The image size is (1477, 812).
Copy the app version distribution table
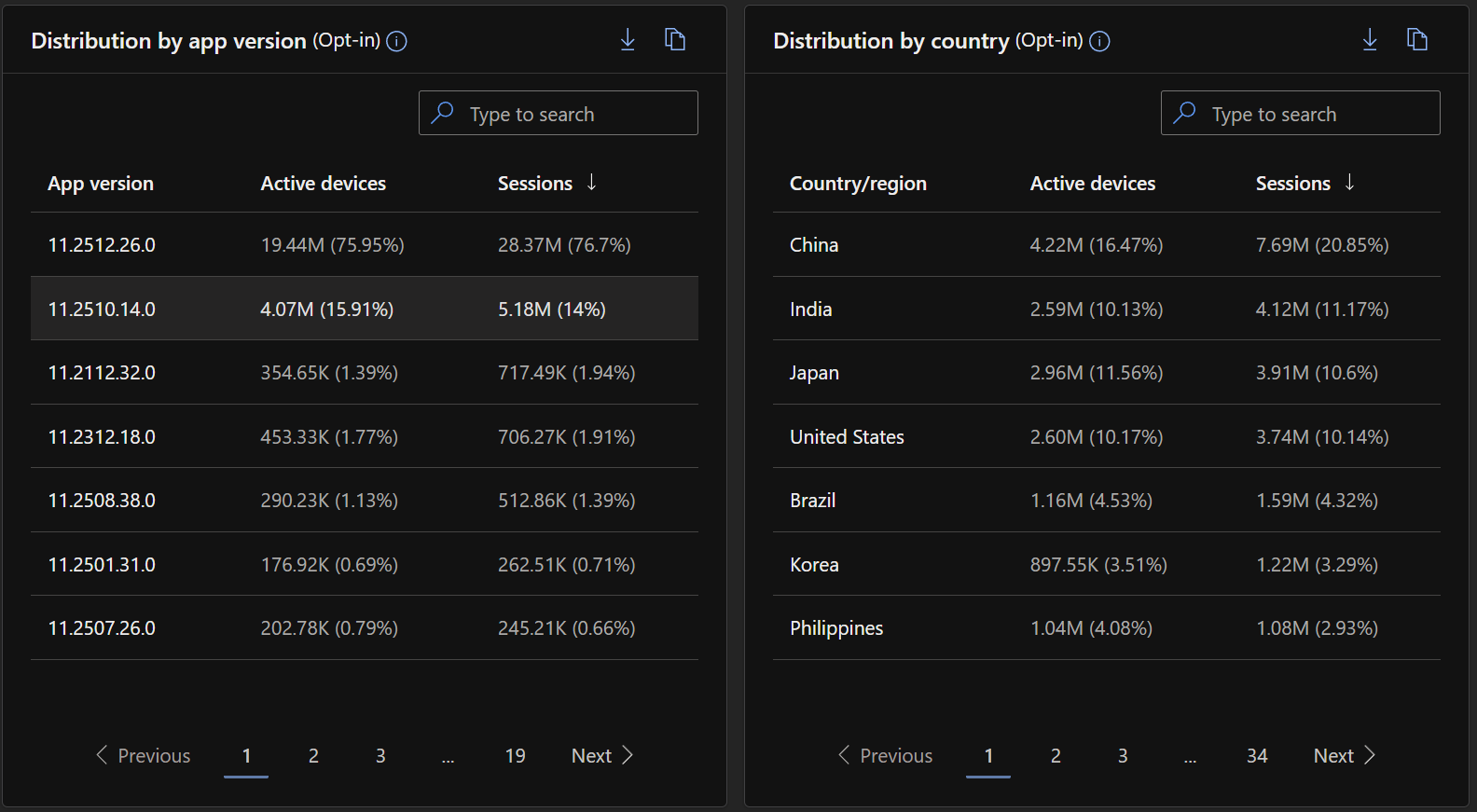pos(675,40)
